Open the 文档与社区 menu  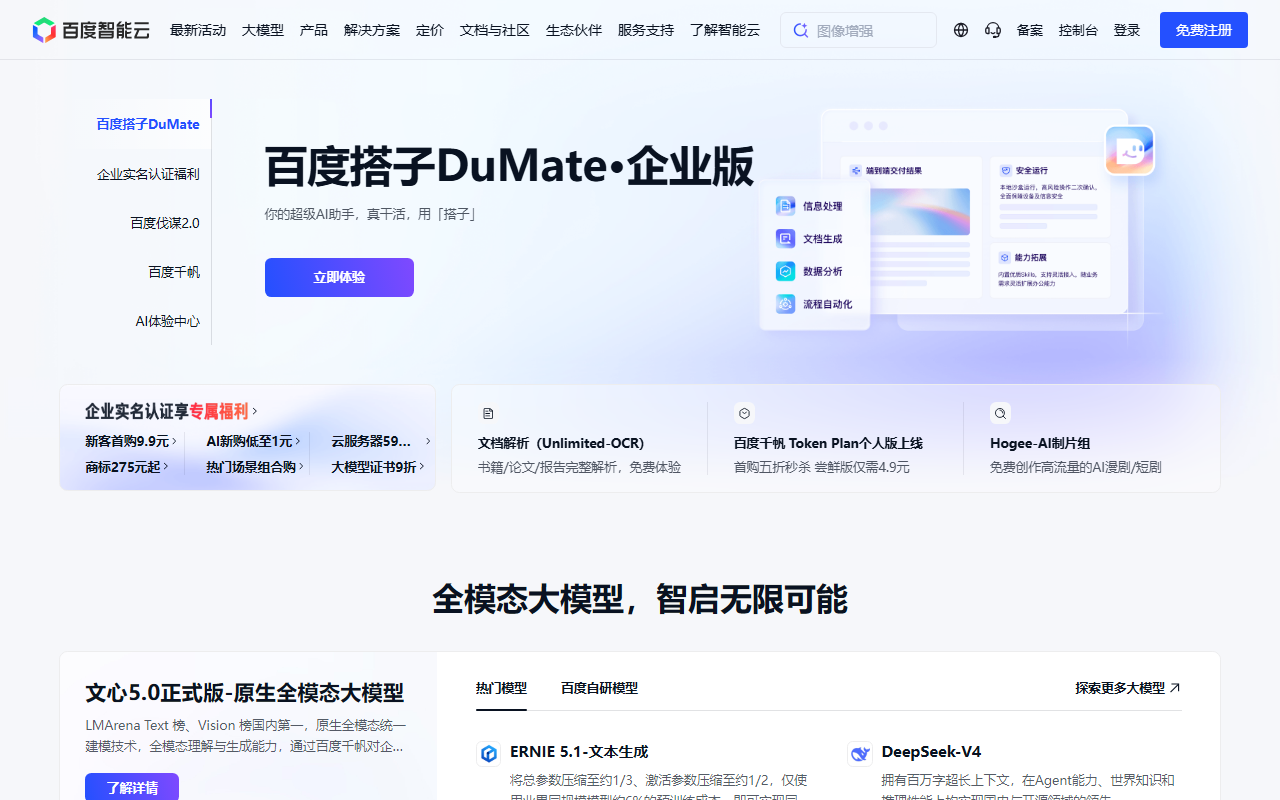(495, 30)
